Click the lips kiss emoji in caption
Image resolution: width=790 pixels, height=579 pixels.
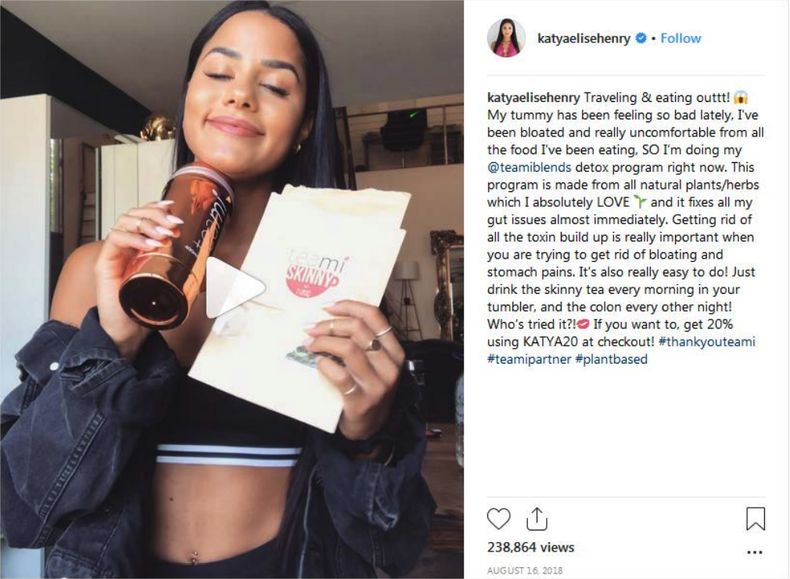click(583, 324)
